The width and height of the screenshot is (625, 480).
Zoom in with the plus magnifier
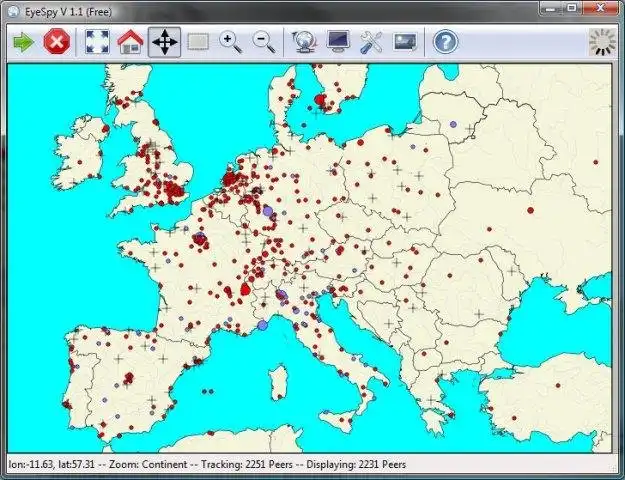[x=231, y=42]
